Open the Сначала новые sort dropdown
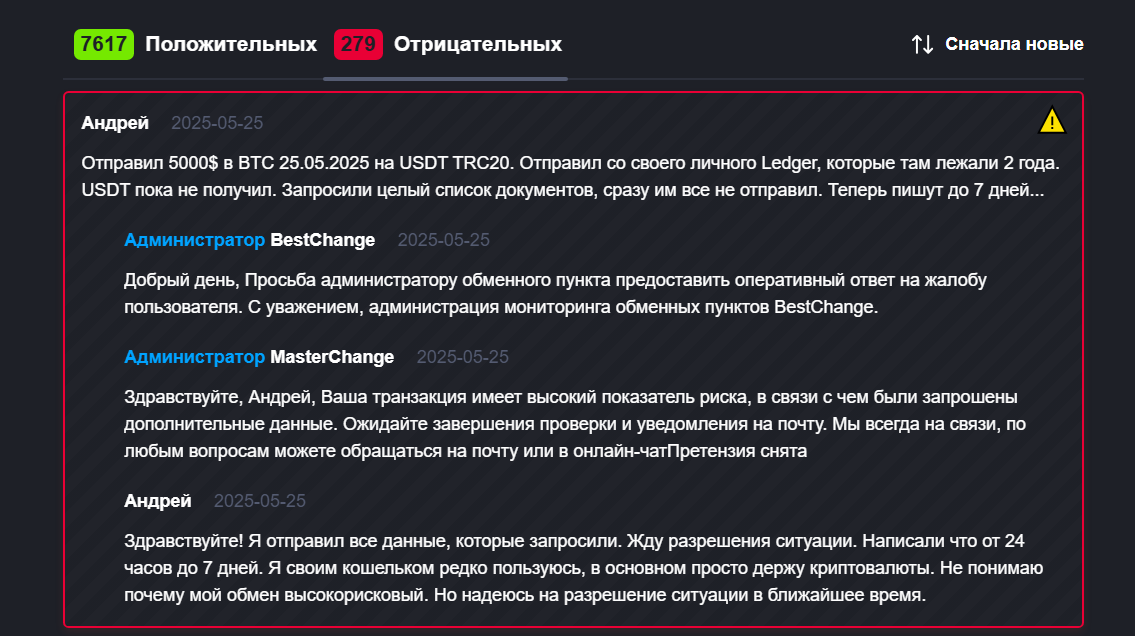1135x636 pixels. click(x=1014, y=44)
